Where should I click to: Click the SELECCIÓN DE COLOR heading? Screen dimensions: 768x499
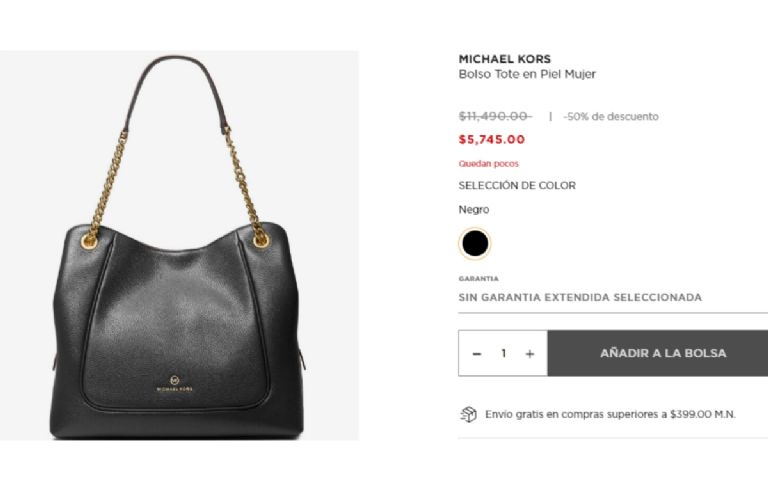517,186
